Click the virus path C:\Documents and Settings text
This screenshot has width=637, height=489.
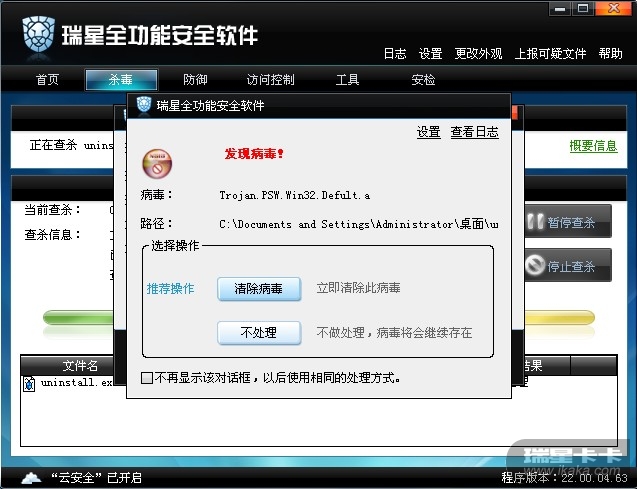(359, 224)
